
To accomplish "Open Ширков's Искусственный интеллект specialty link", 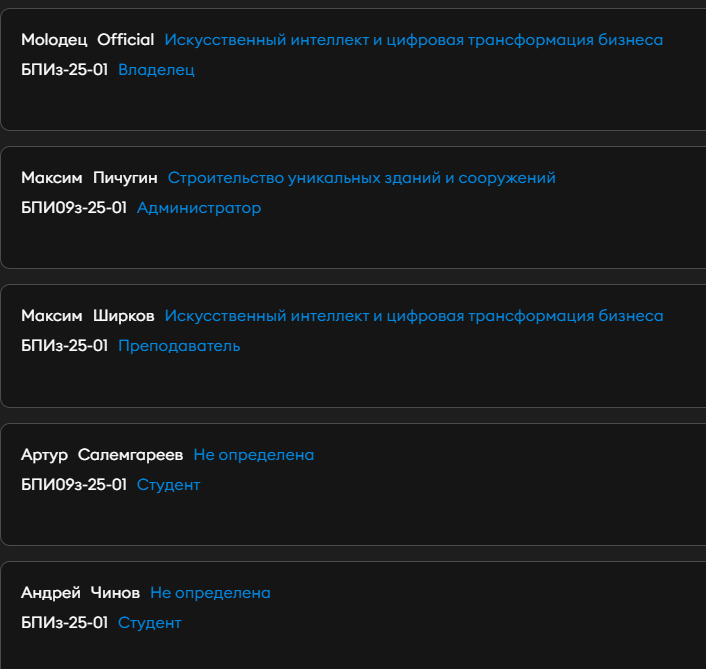I will (x=414, y=316).
